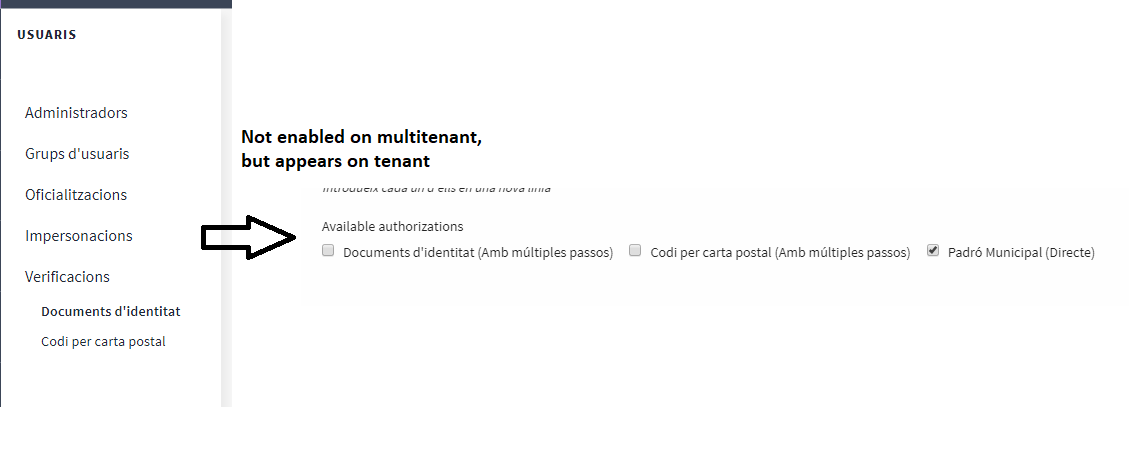Select Impersonacions in the sidebar

pos(79,236)
